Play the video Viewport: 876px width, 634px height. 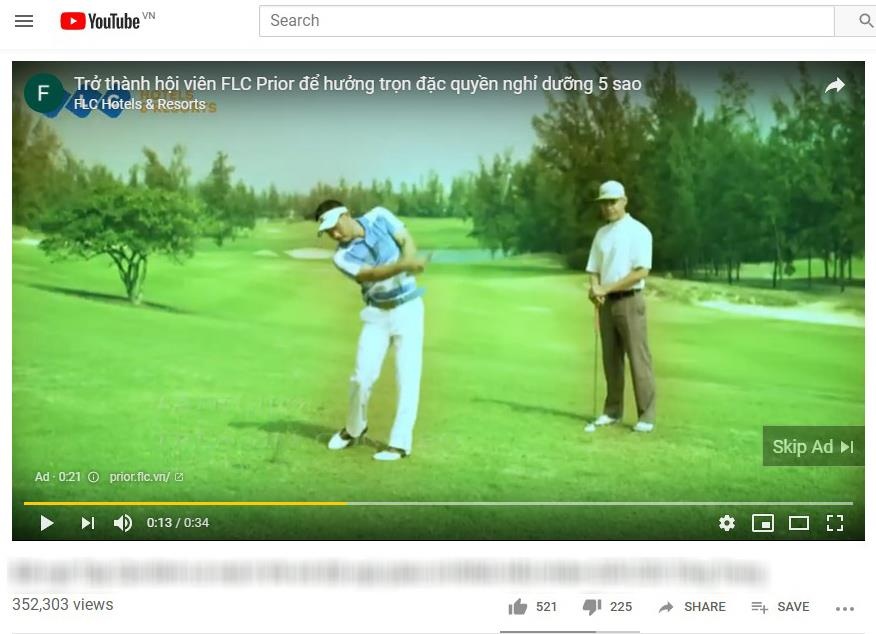[x=47, y=523]
